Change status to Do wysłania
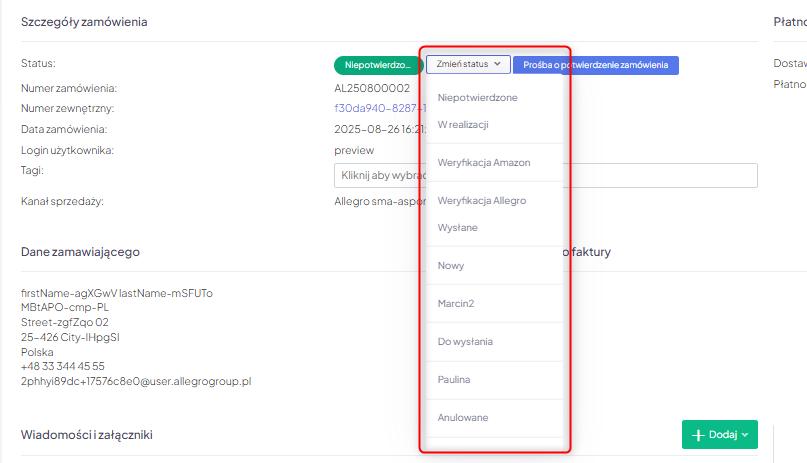The width and height of the screenshot is (807, 463). [465, 342]
